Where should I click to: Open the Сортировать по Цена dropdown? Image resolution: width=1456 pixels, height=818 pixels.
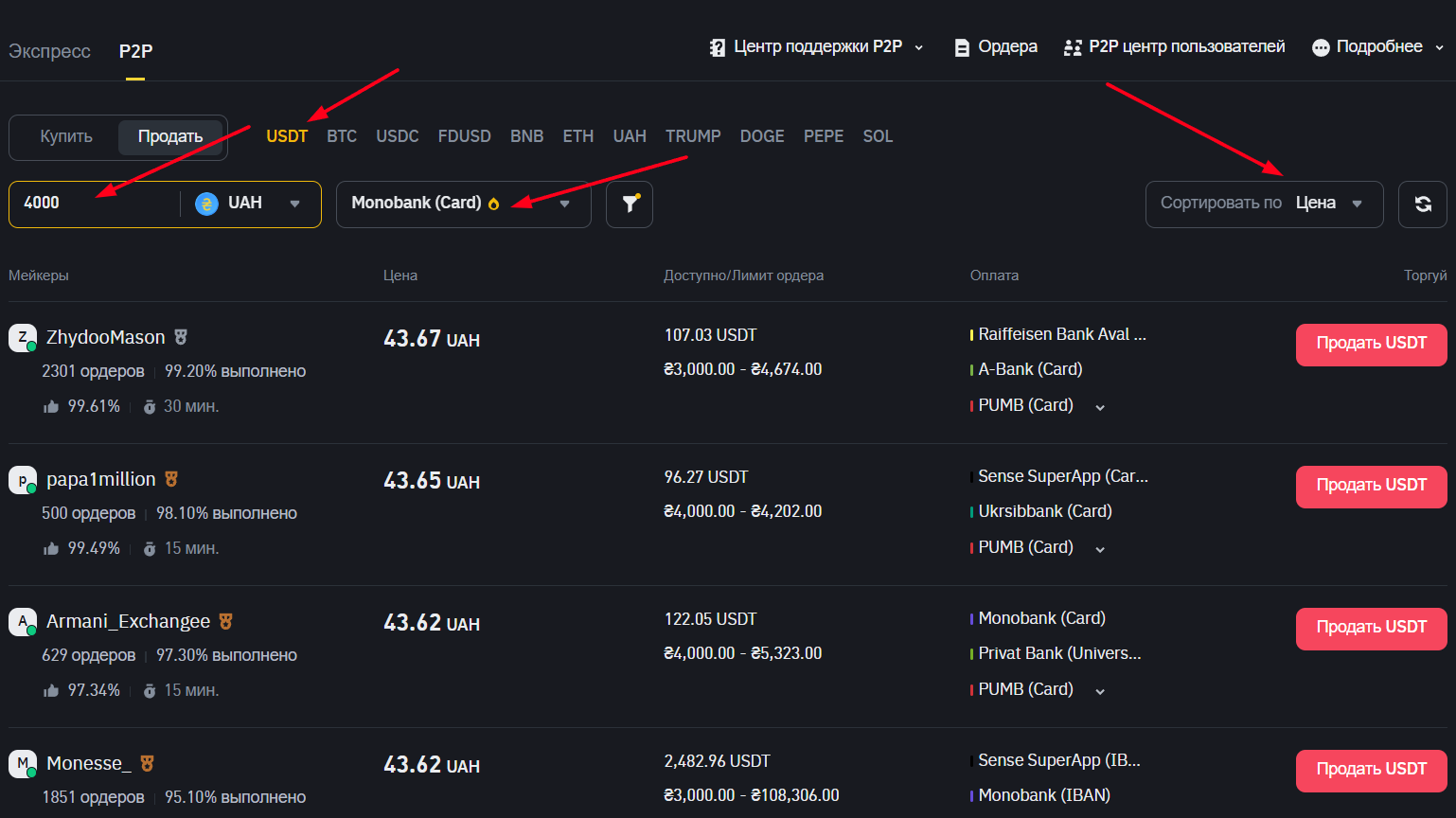point(1264,204)
